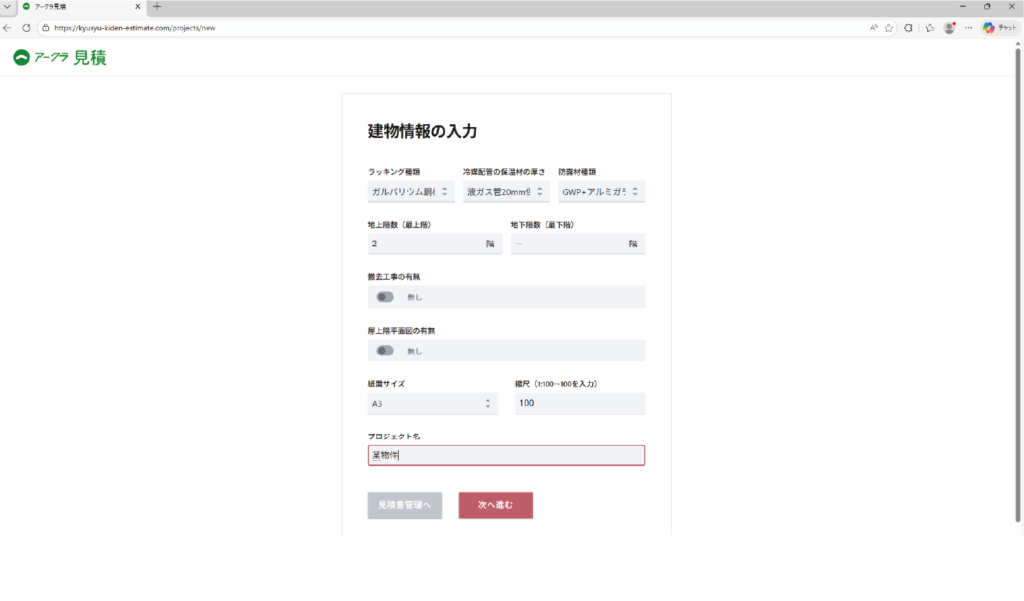1024x601 pixels.
Task: Select the 紙面サイズ A3 dropdown
Action: click(432, 403)
